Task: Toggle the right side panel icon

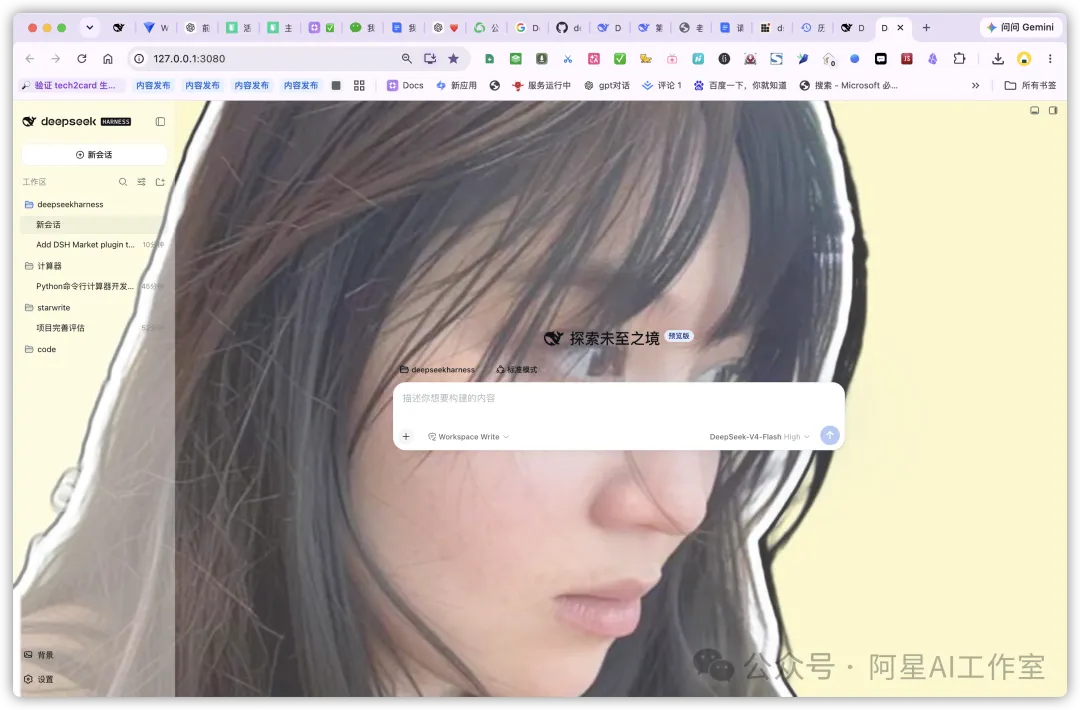Action: click(1053, 110)
